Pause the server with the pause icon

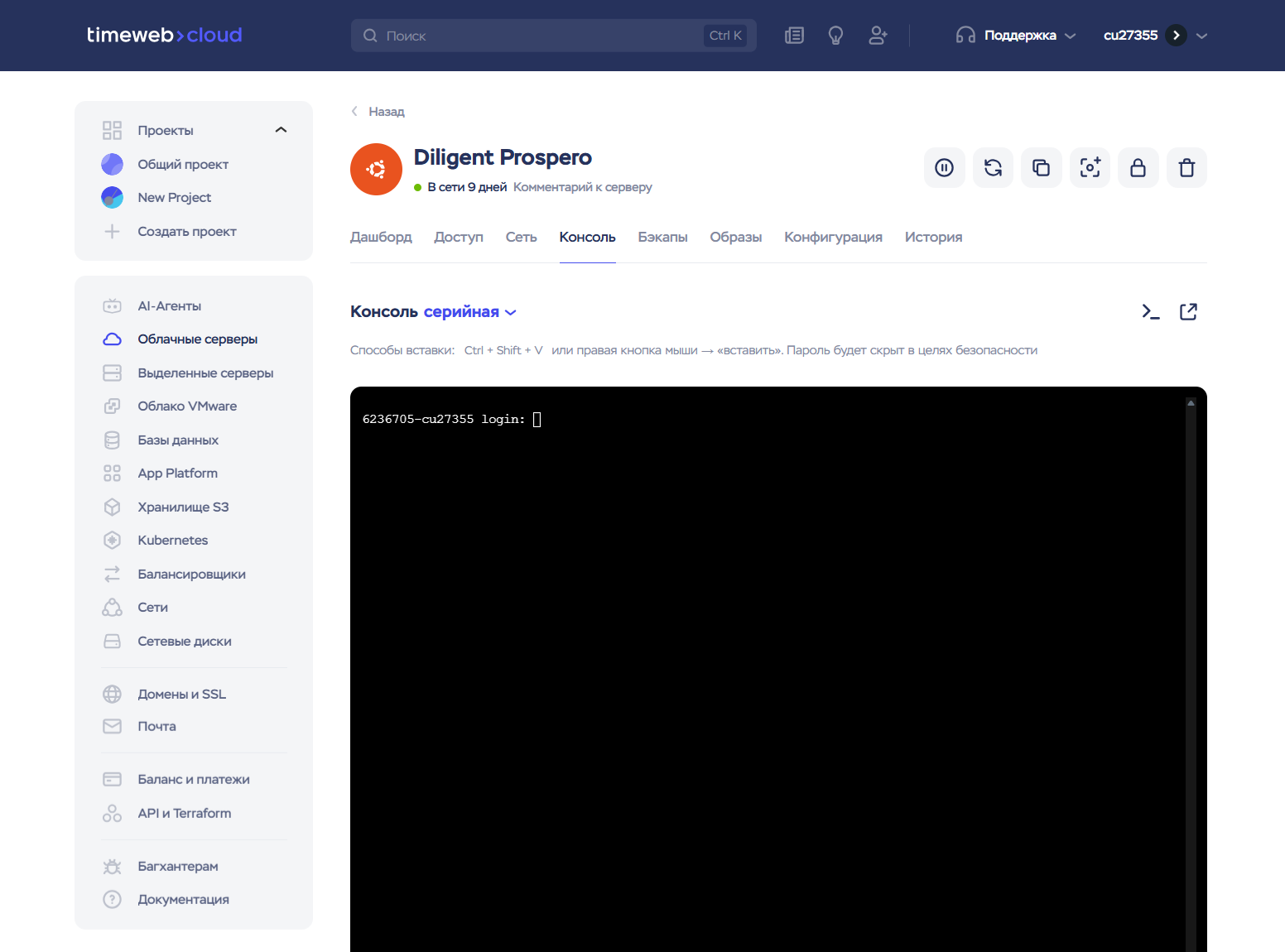pos(944,168)
